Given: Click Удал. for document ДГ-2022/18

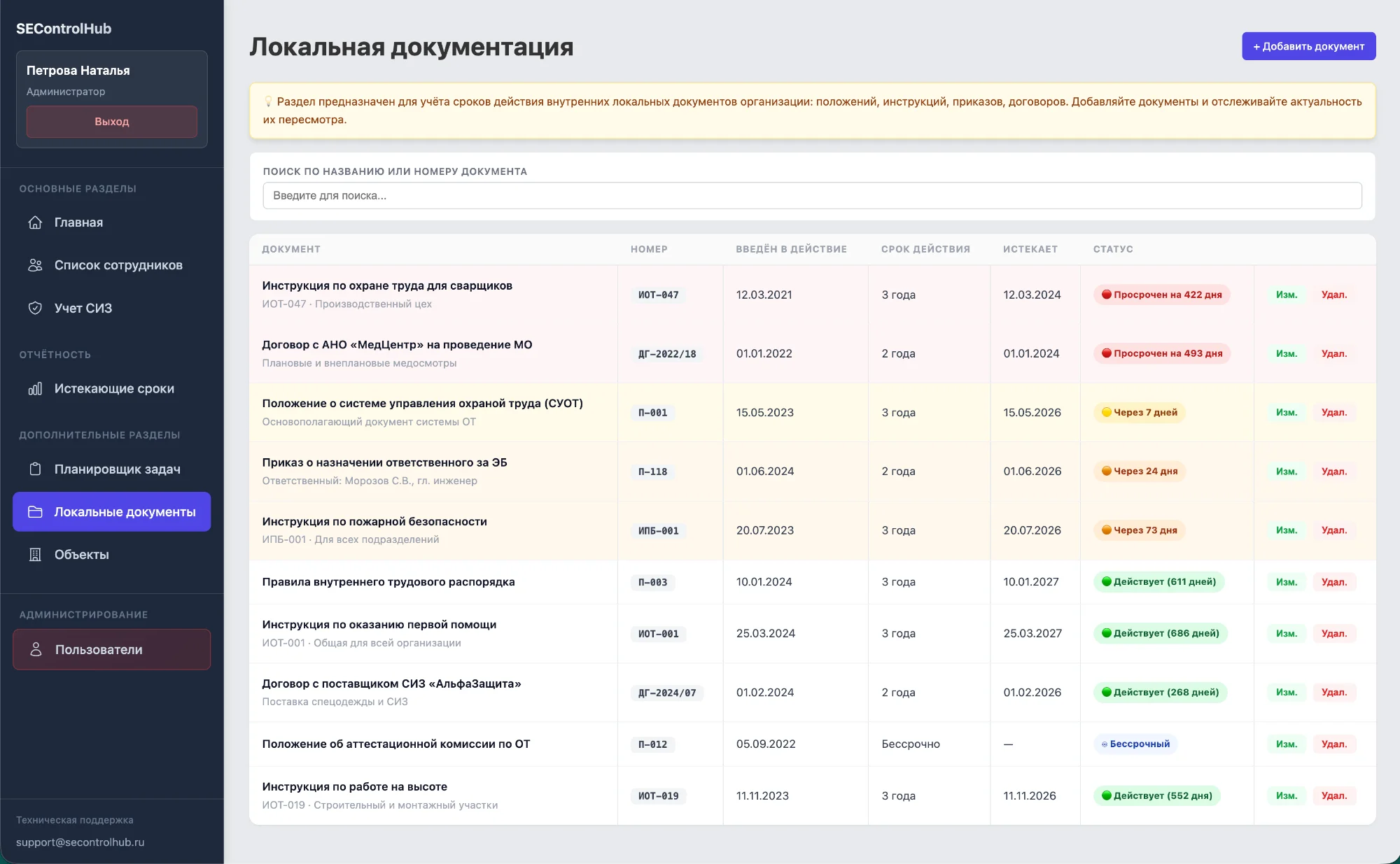Looking at the screenshot, I should [x=1333, y=353].
